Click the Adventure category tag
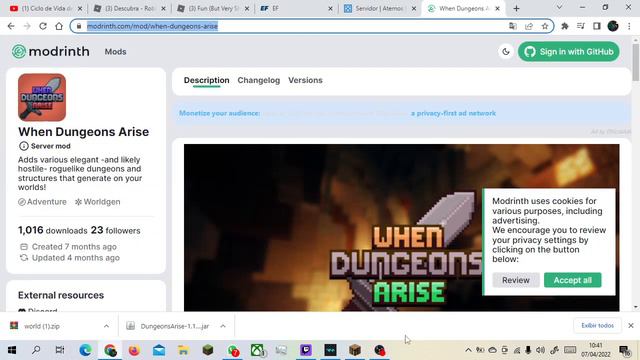This screenshot has height=360, width=640. click(x=42, y=202)
